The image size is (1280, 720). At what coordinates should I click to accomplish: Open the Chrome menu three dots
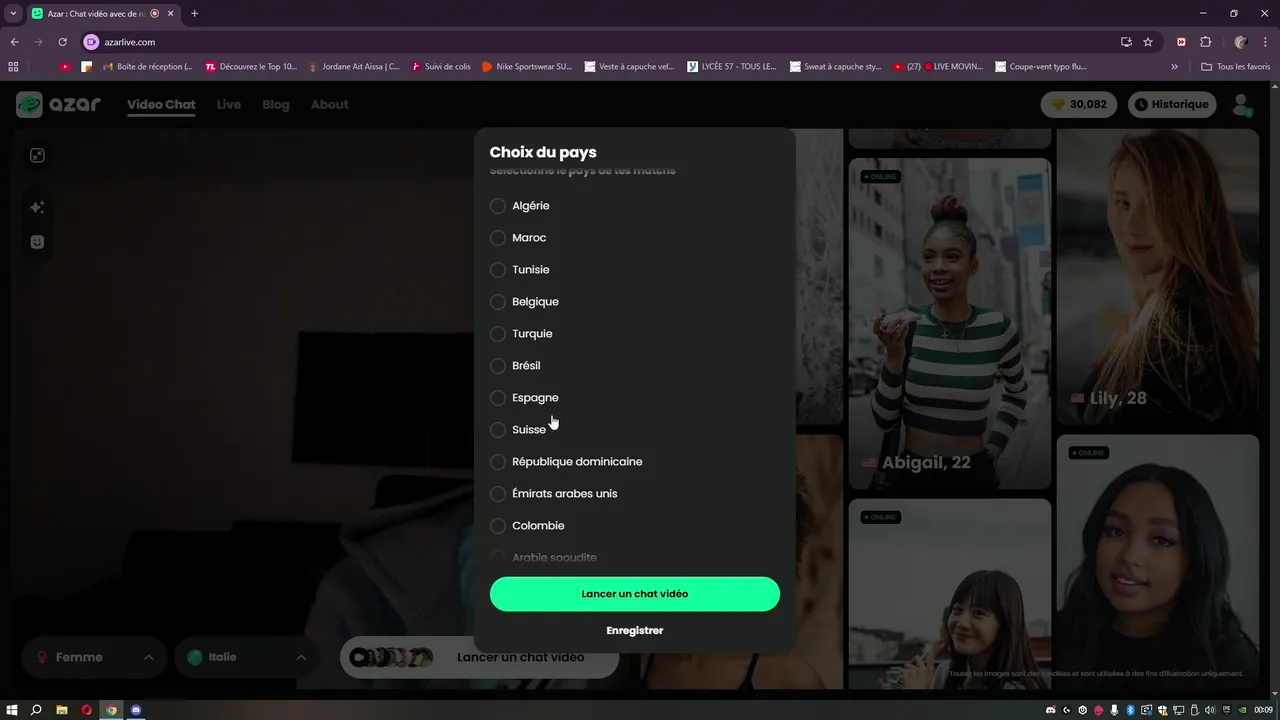pos(1266,42)
